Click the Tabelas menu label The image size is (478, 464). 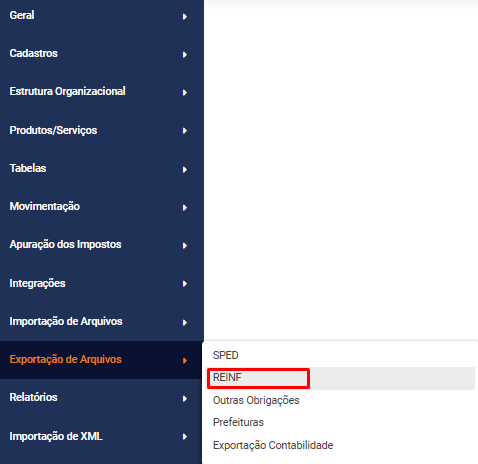click(28, 168)
